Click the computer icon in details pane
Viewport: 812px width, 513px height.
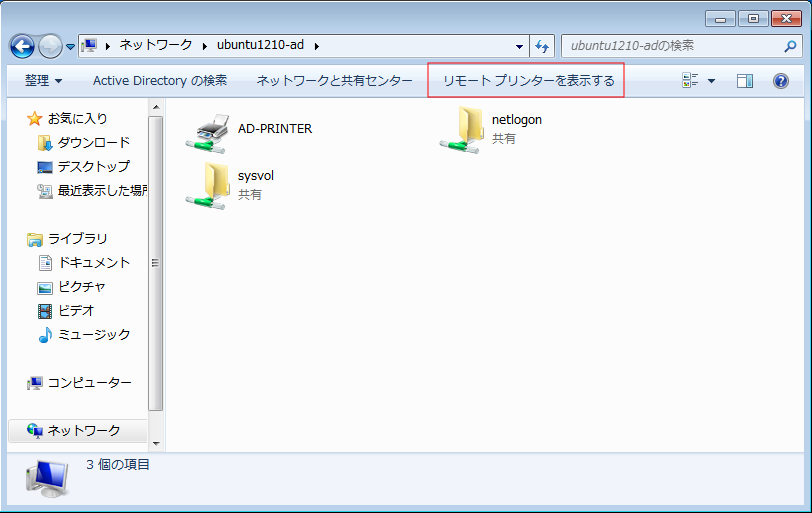tap(47, 478)
